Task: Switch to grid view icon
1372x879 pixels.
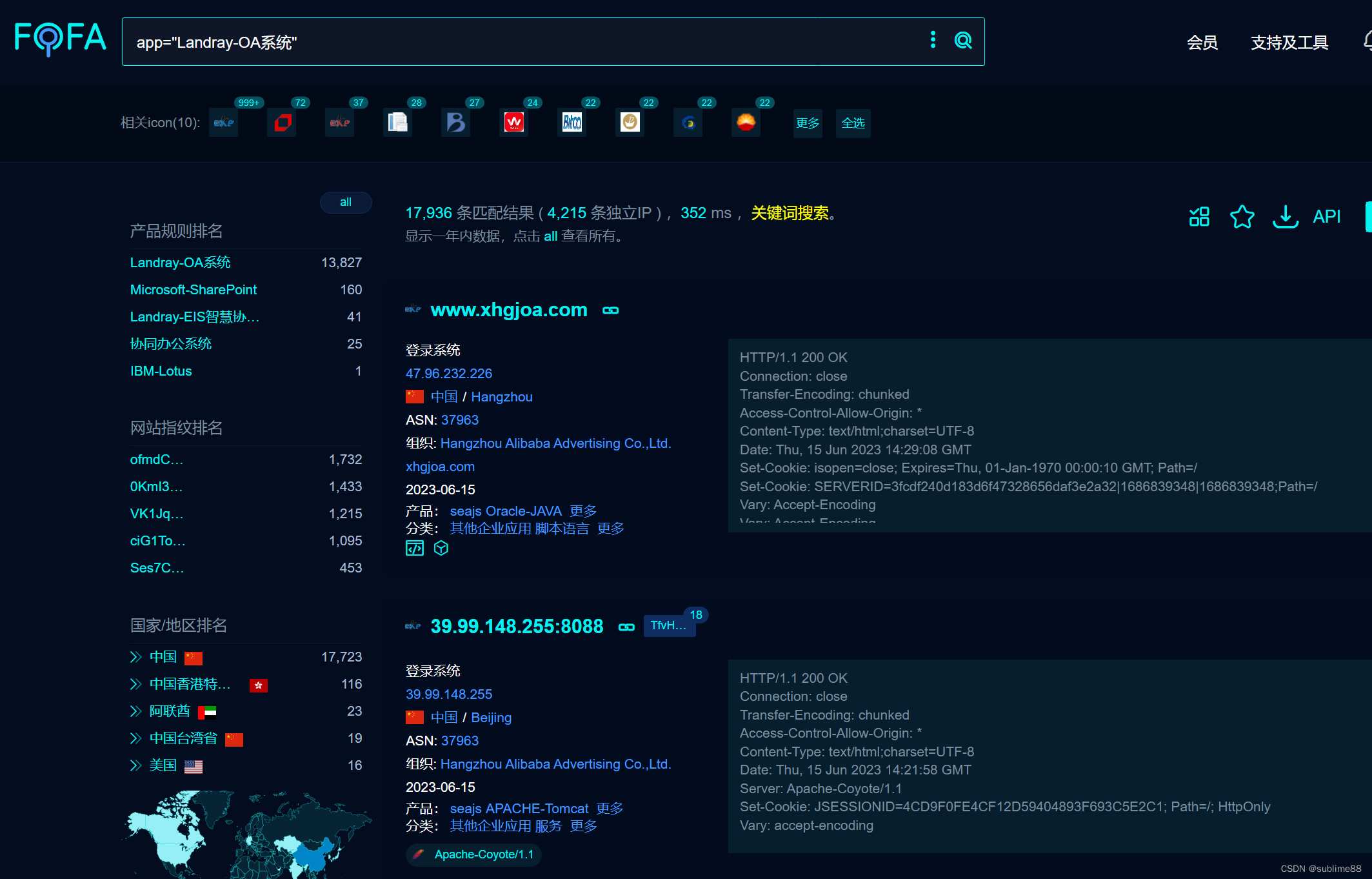Action: [x=1199, y=216]
